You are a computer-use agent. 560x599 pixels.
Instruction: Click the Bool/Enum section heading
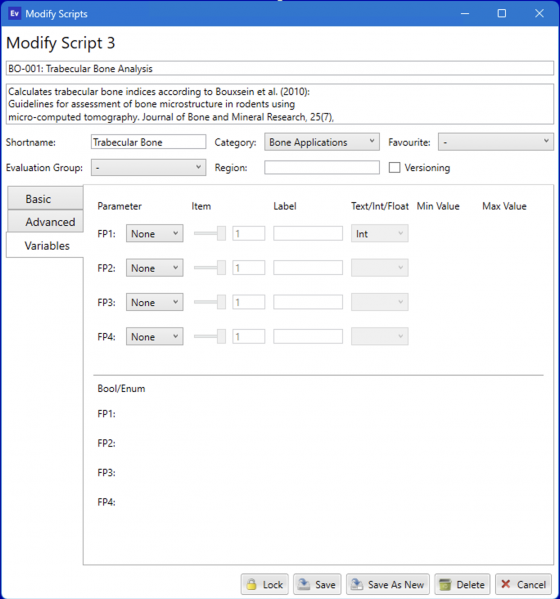click(121, 389)
